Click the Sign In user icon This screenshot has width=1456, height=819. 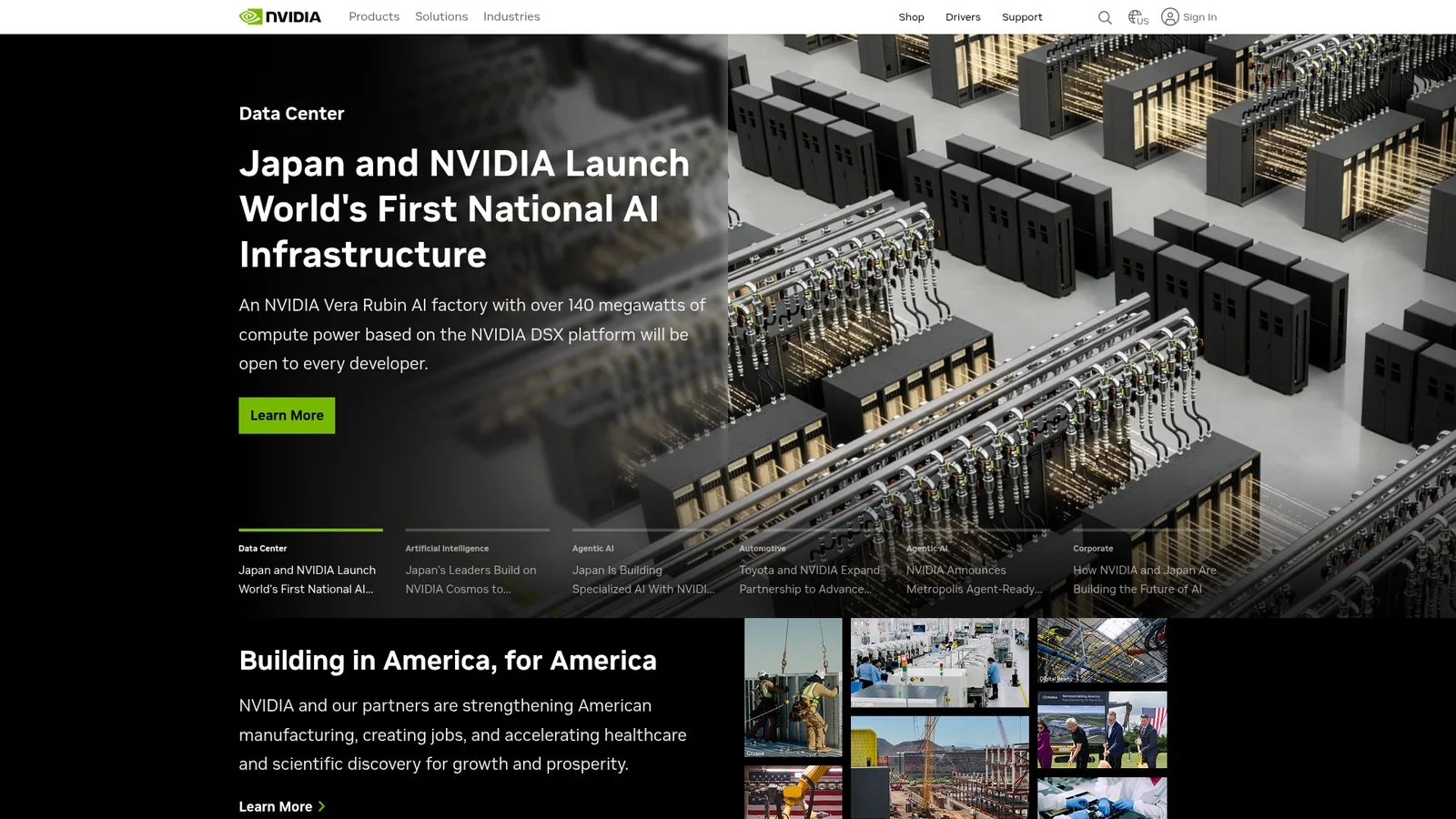[1170, 16]
